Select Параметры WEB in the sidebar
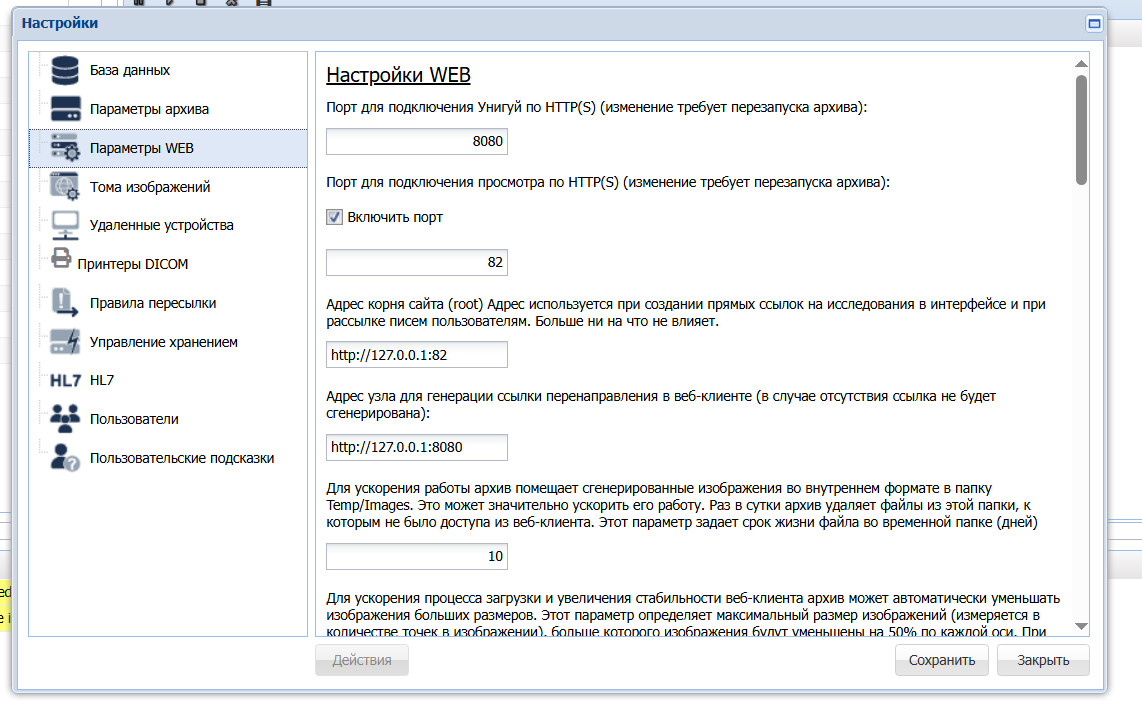 (168, 148)
